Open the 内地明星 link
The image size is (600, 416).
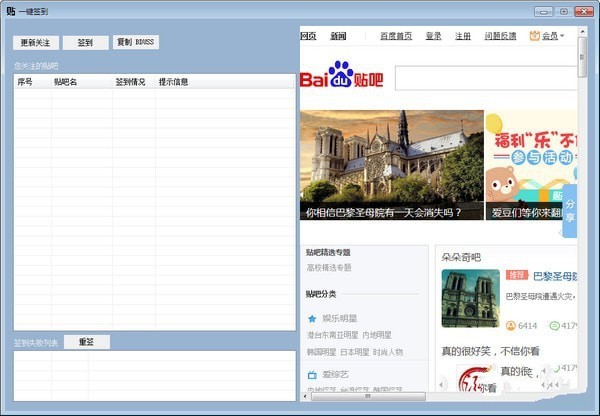coord(377,335)
